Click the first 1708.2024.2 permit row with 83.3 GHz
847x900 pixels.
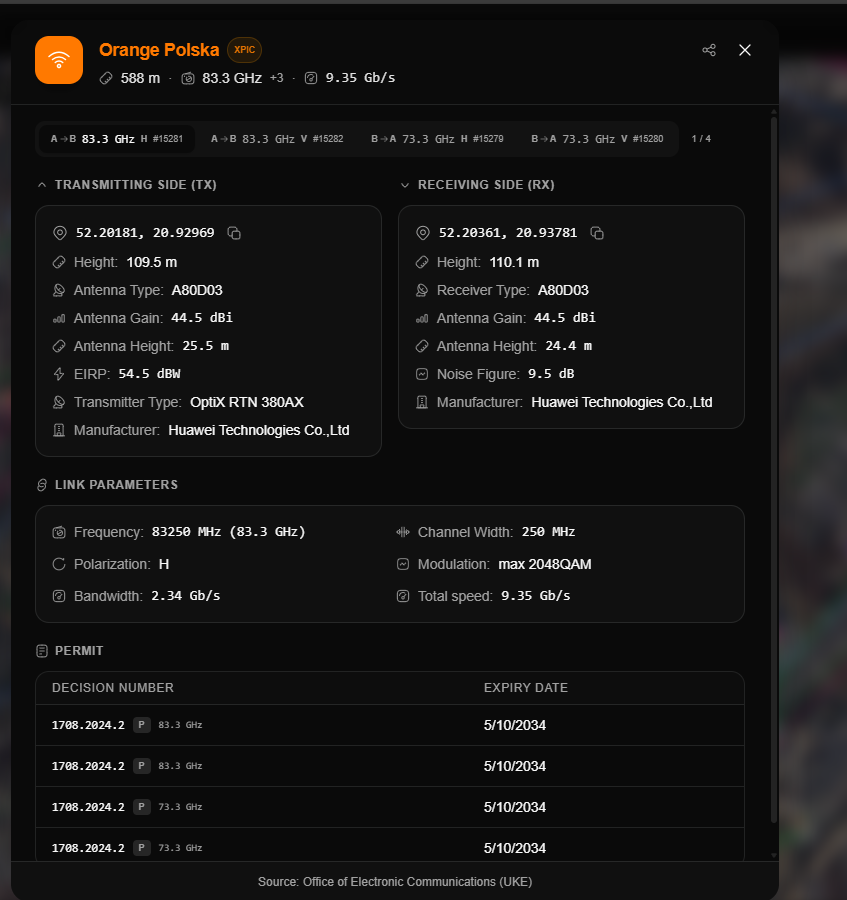click(x=390, y=725)
